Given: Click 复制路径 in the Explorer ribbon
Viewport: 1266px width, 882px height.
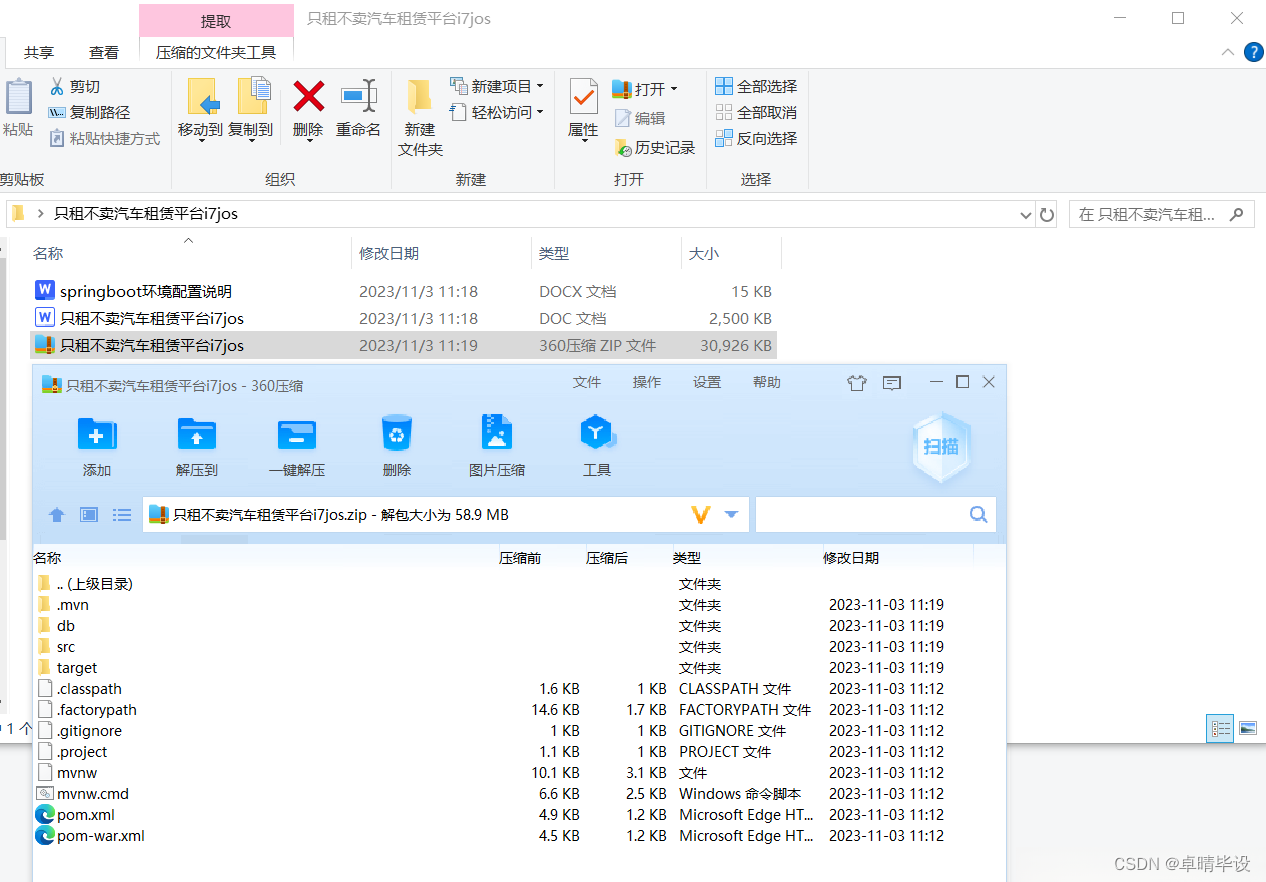Looking at the screenshot, I should coord(89,113).
